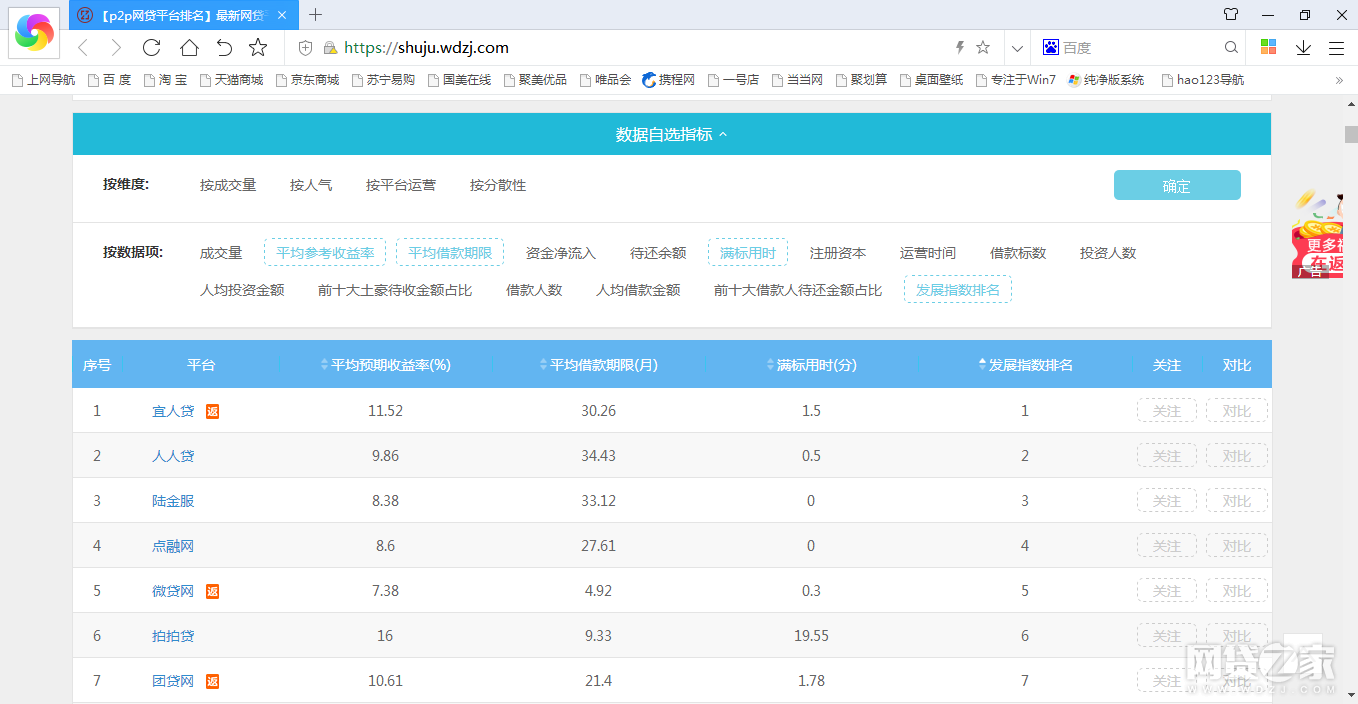1358x704 pixels.
Task: Click the Baidu paw search engine icon
Action: [1051, 48]
